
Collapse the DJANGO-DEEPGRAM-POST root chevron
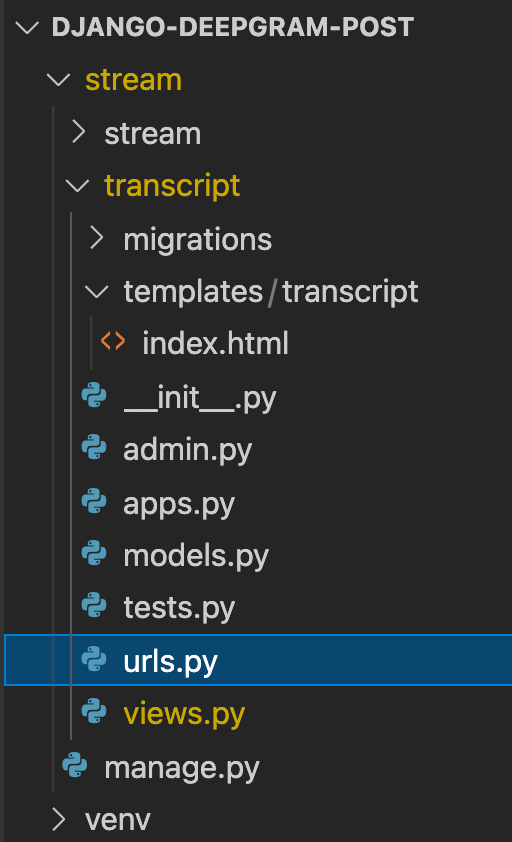pos(27,27)
